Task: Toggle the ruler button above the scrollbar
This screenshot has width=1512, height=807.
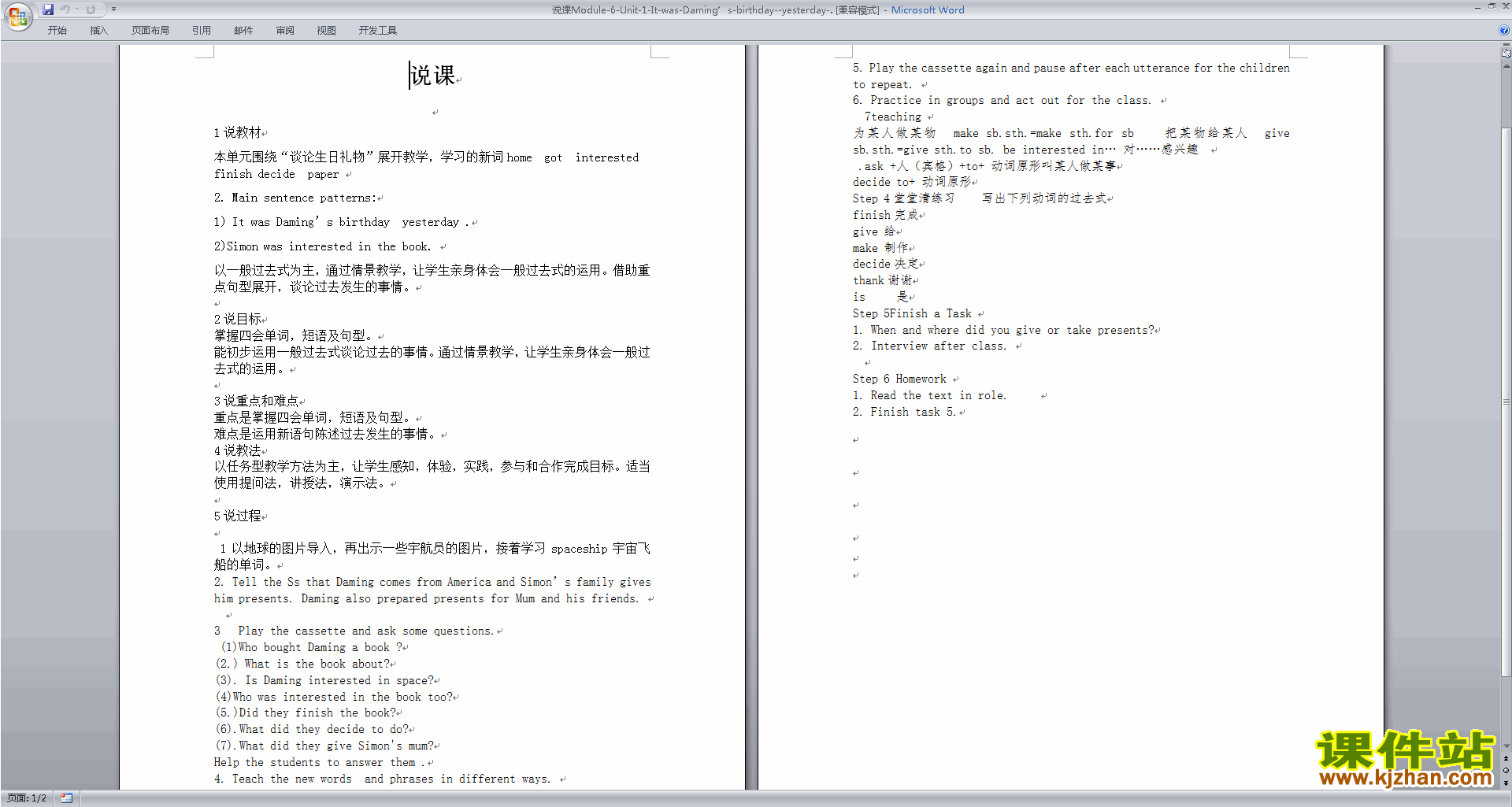Action: click(1506, 53)
